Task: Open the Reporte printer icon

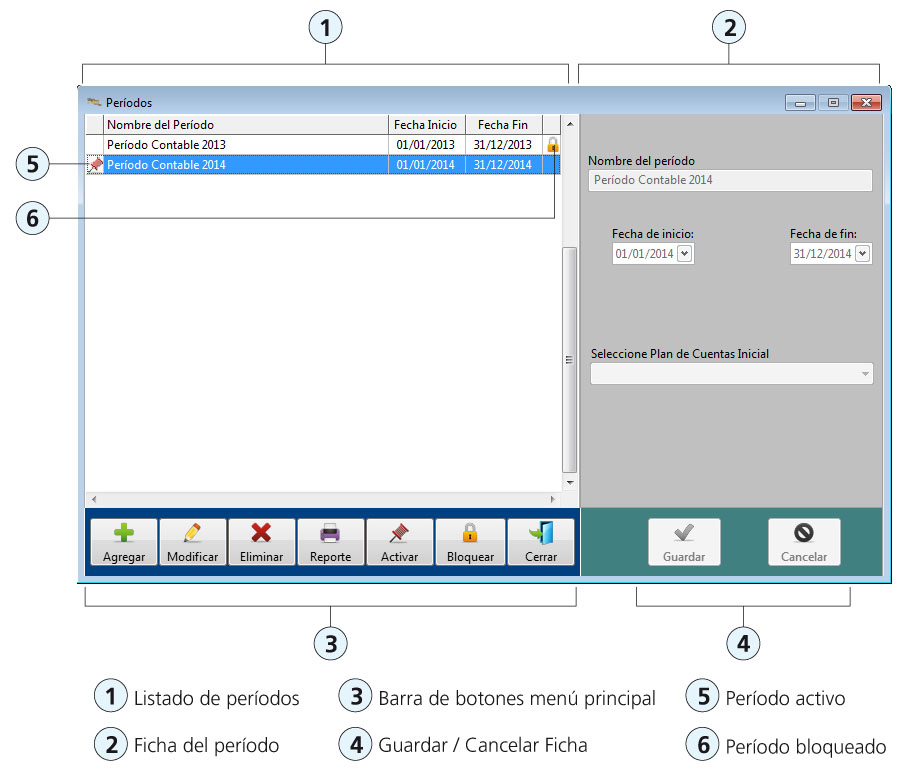Action: pyautogui.click(x=330, y=532)
